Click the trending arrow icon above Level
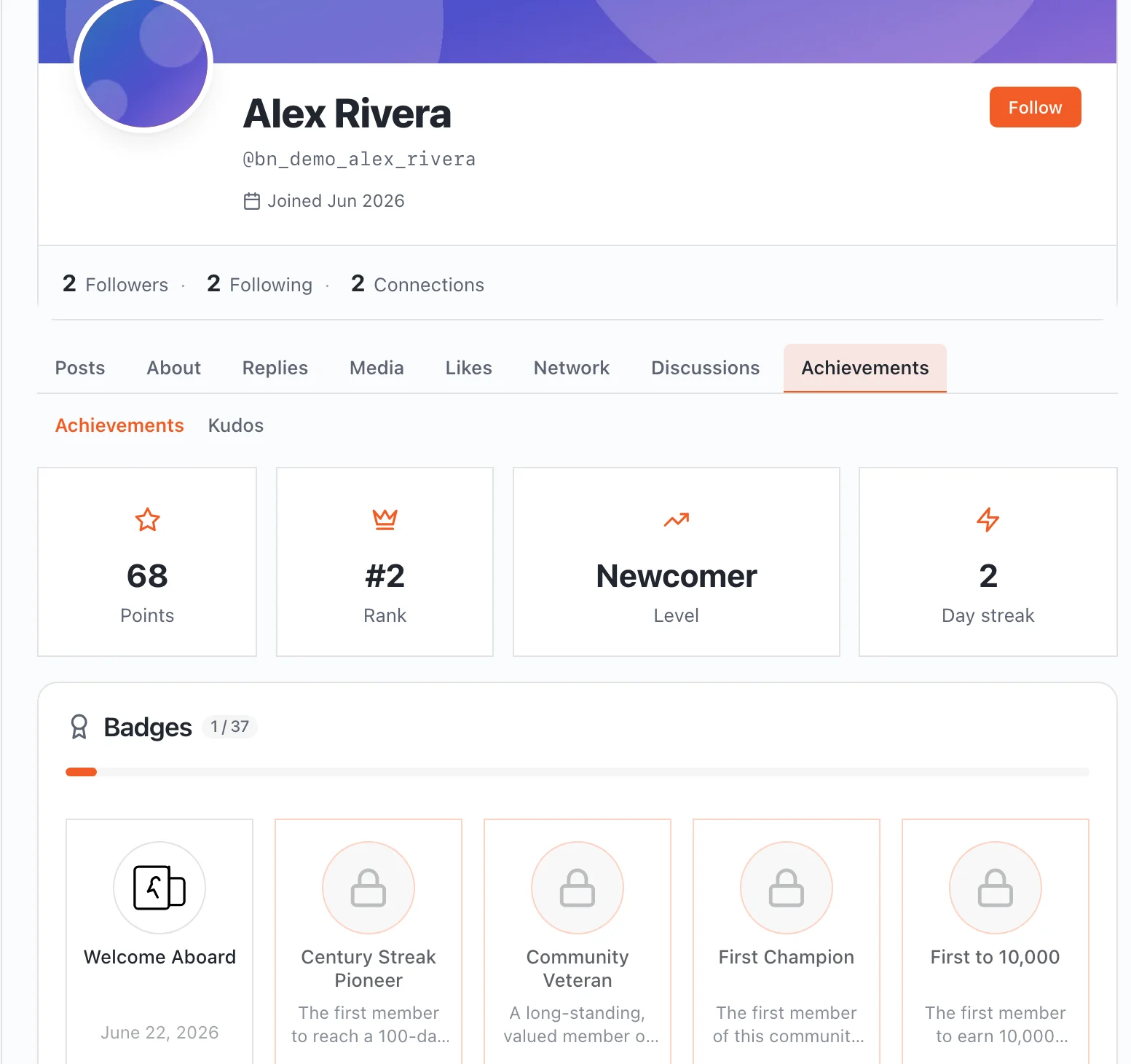1131x1064 pixels. [677, 520]
